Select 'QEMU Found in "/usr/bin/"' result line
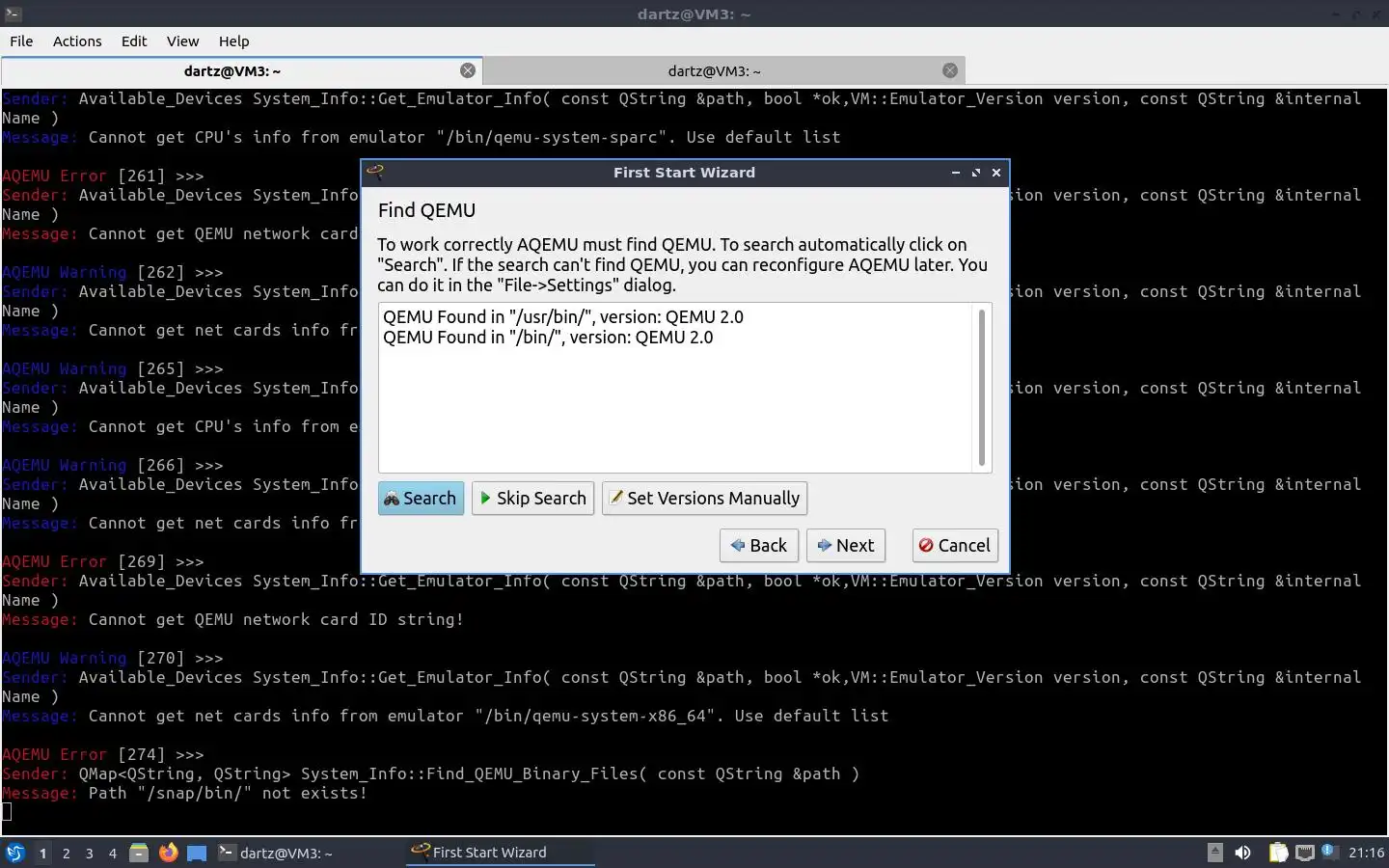 click(x=563, y=317)
